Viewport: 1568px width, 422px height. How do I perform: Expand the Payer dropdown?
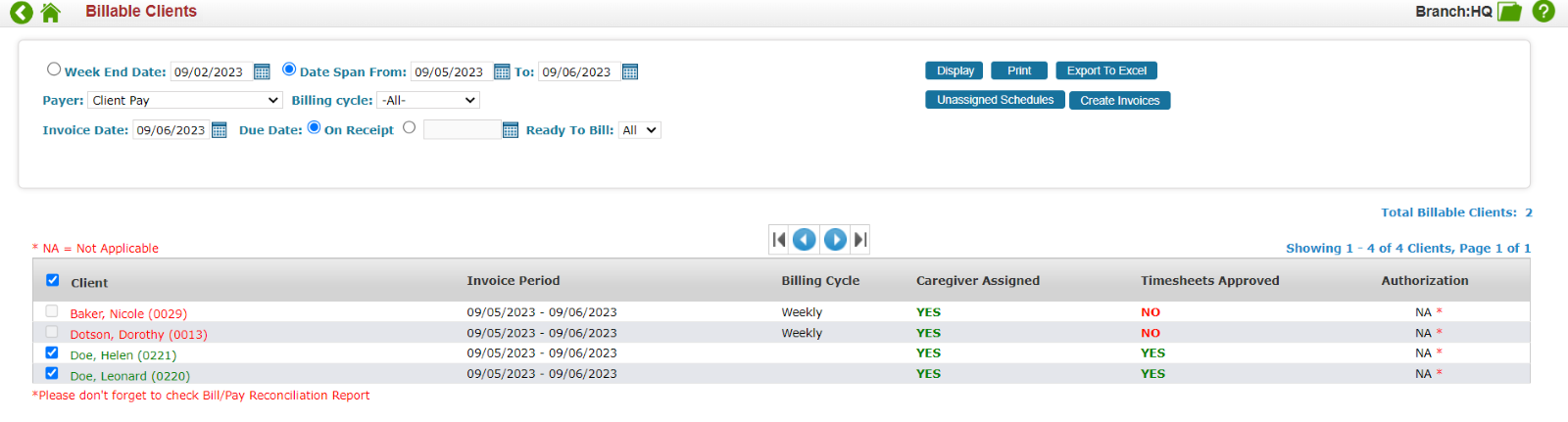coord(185,100)
